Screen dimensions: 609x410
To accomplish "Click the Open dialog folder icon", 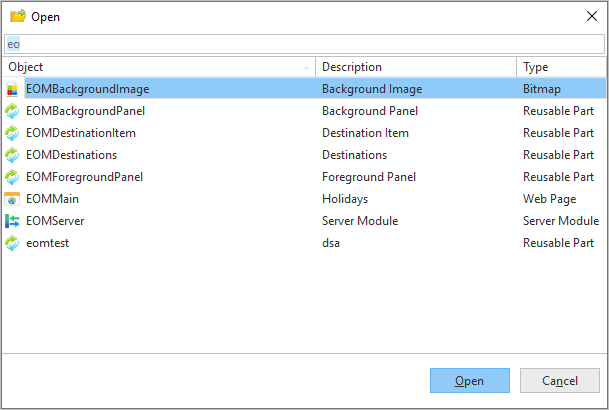I will (17, 16).
